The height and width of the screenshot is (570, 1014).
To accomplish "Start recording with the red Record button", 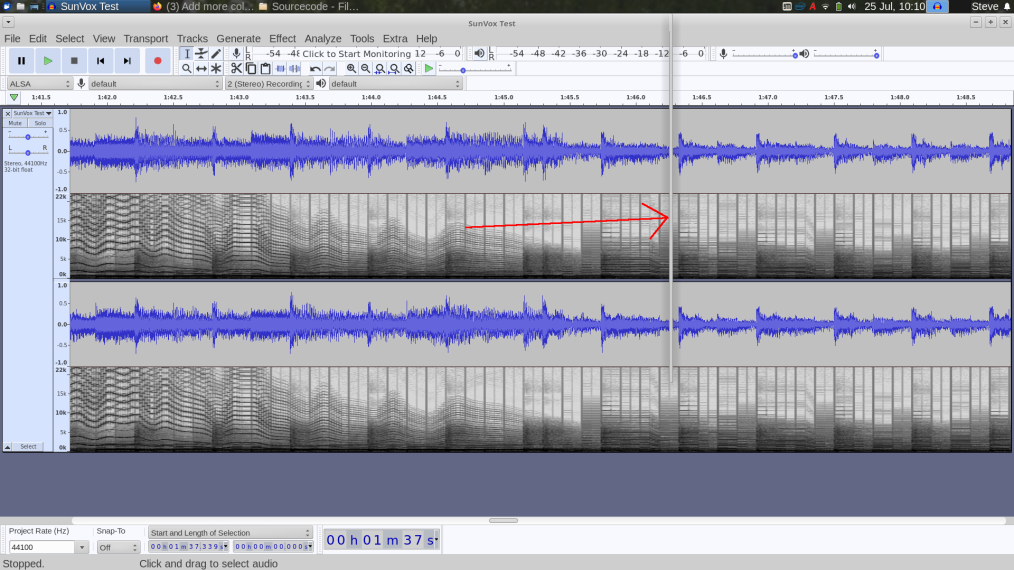I will click(x=157, y=61).
